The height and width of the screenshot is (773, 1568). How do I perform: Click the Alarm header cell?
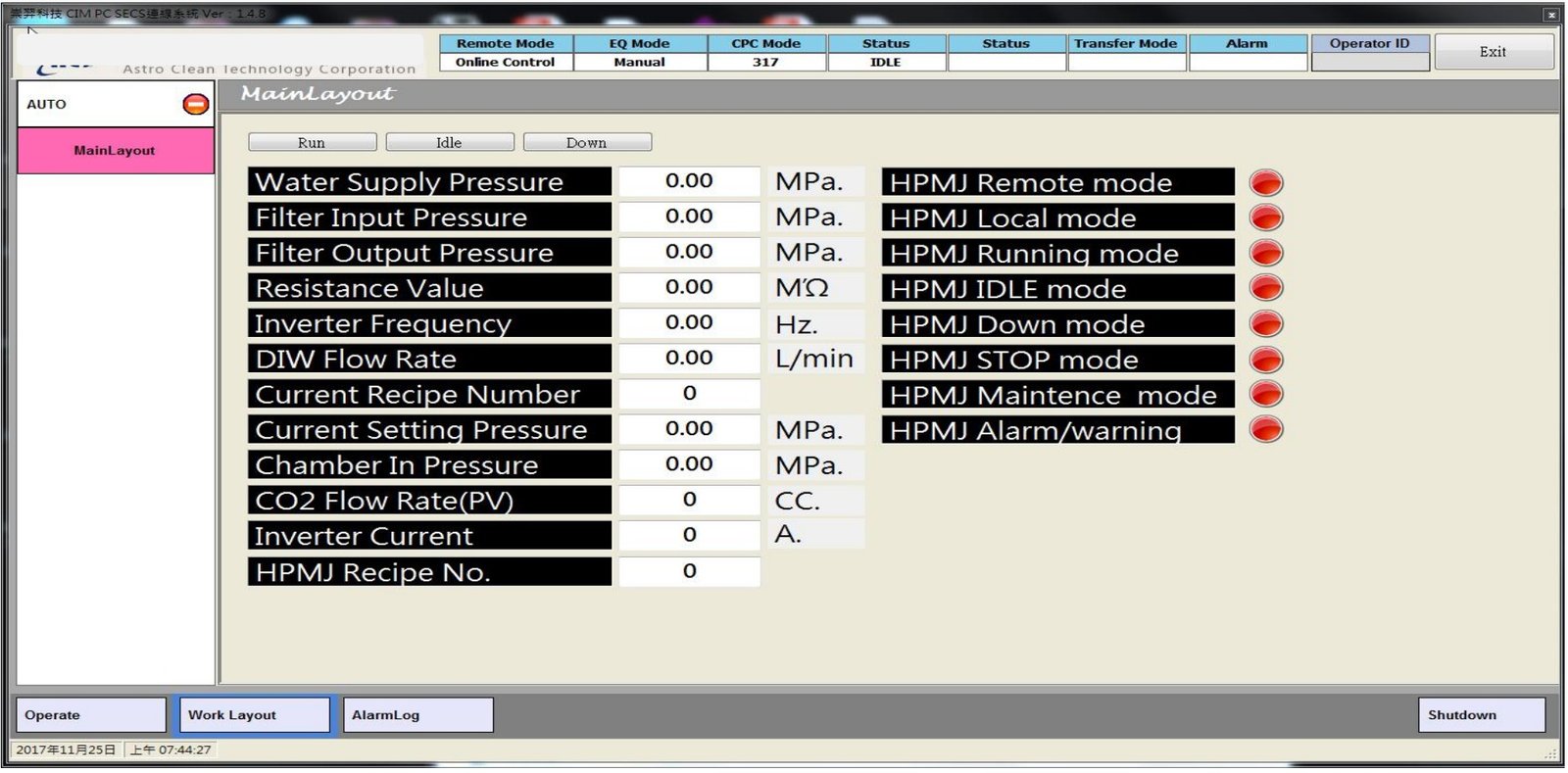[1247, 43]
